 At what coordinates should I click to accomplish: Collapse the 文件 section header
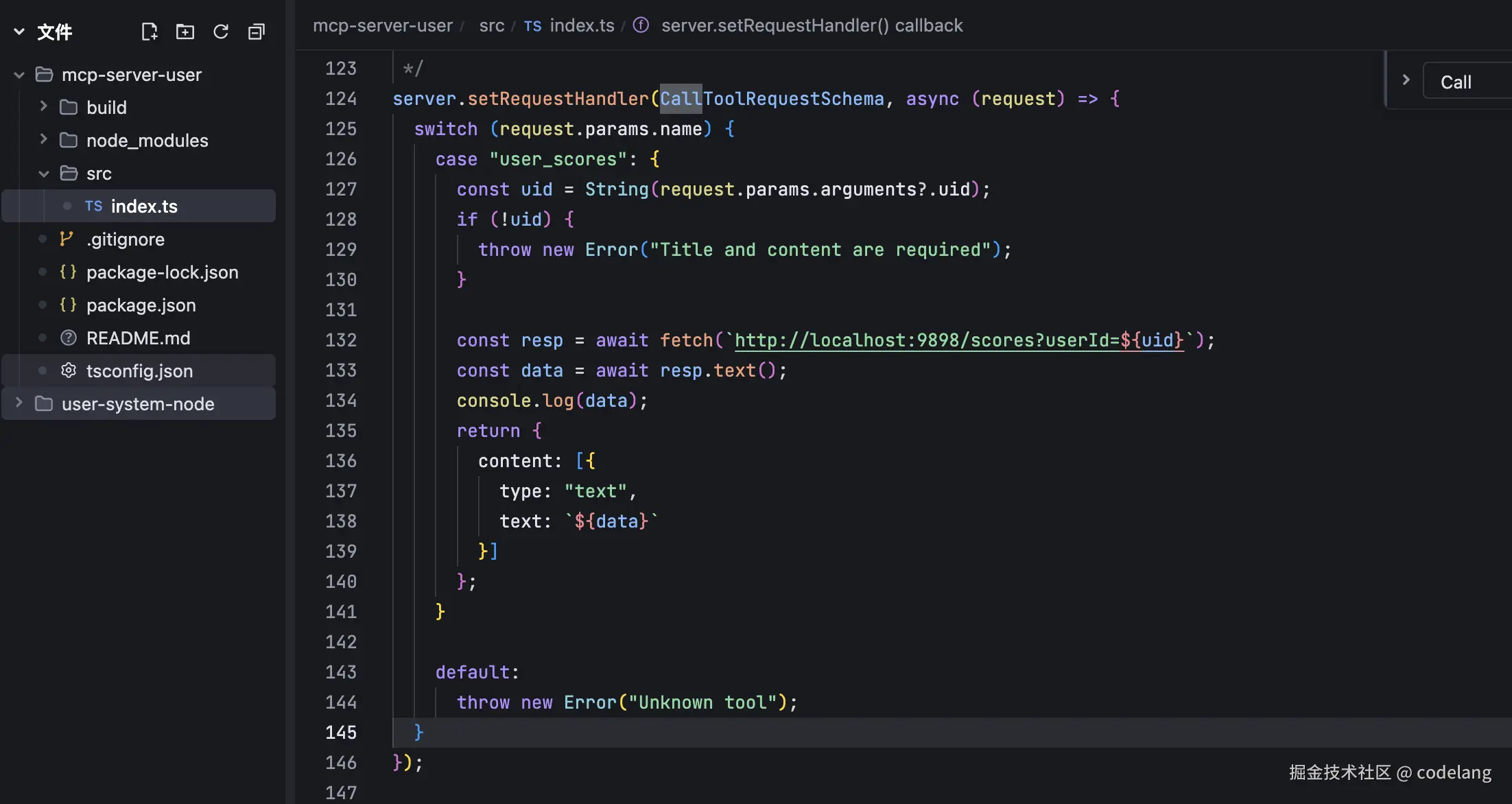19,32
